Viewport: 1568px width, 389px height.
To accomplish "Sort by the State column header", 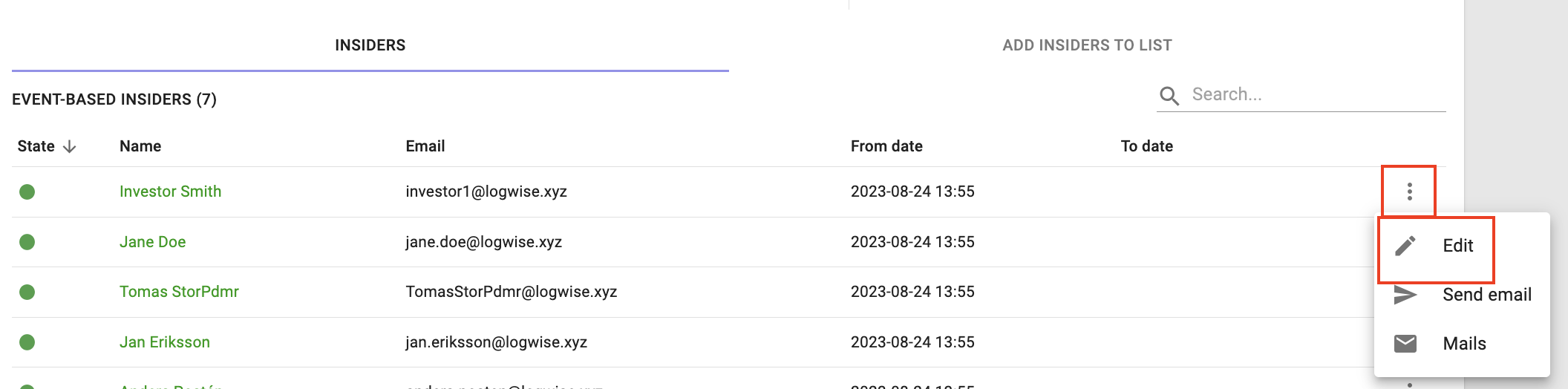I will coord(36,146).
